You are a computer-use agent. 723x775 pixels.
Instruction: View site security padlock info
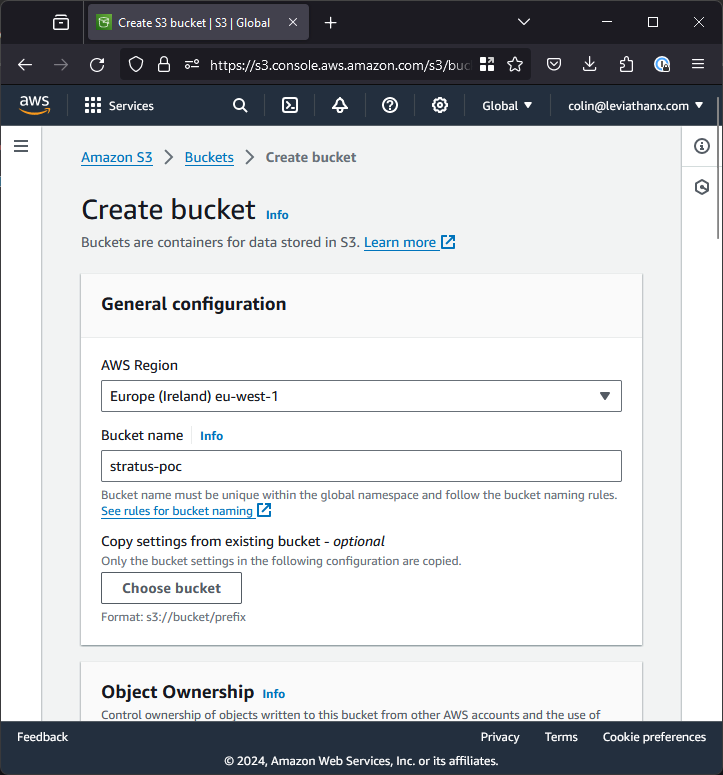click(164, 64)
